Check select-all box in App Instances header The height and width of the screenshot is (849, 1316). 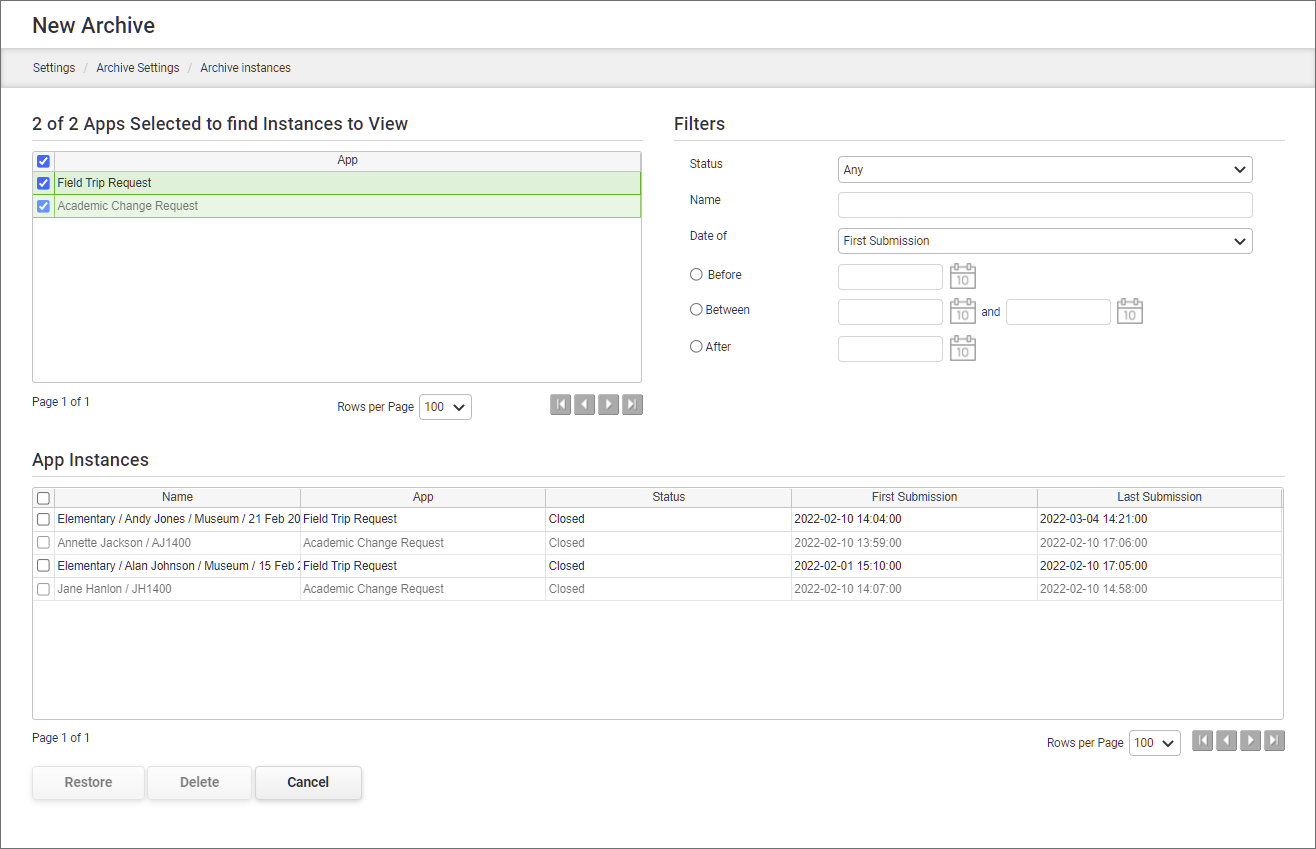[x=43, y=497]
